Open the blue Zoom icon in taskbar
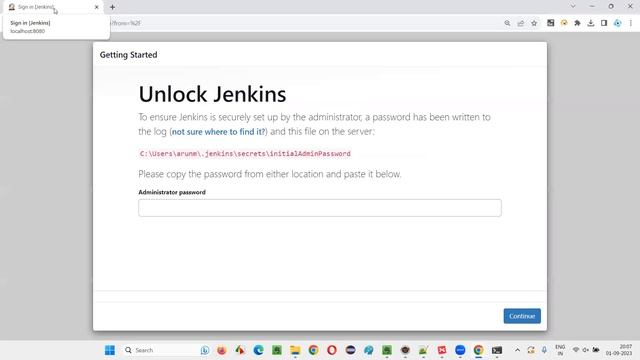 [x=460, y=350]
